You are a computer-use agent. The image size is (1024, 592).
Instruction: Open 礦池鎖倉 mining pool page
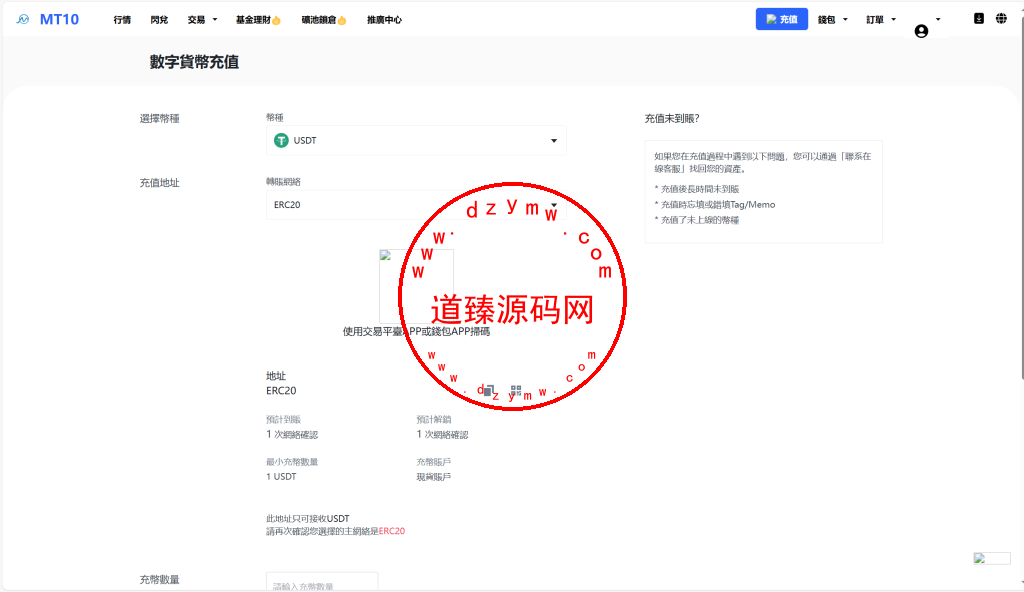[x=323, y=20]
